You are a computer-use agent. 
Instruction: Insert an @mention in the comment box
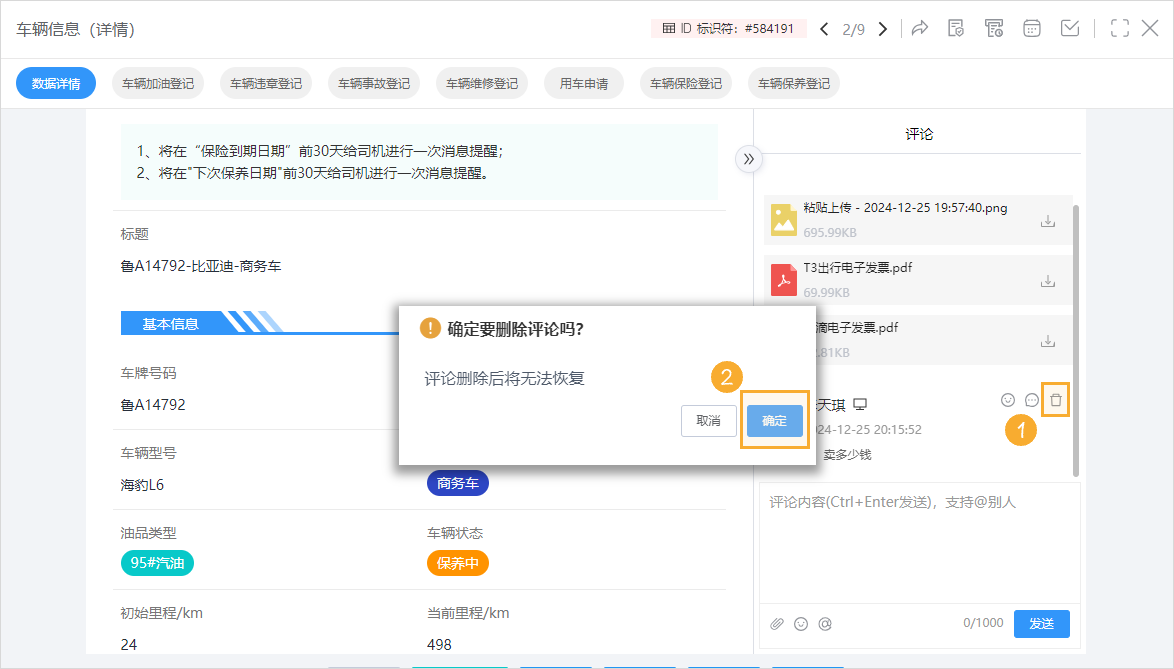point(825,623)
